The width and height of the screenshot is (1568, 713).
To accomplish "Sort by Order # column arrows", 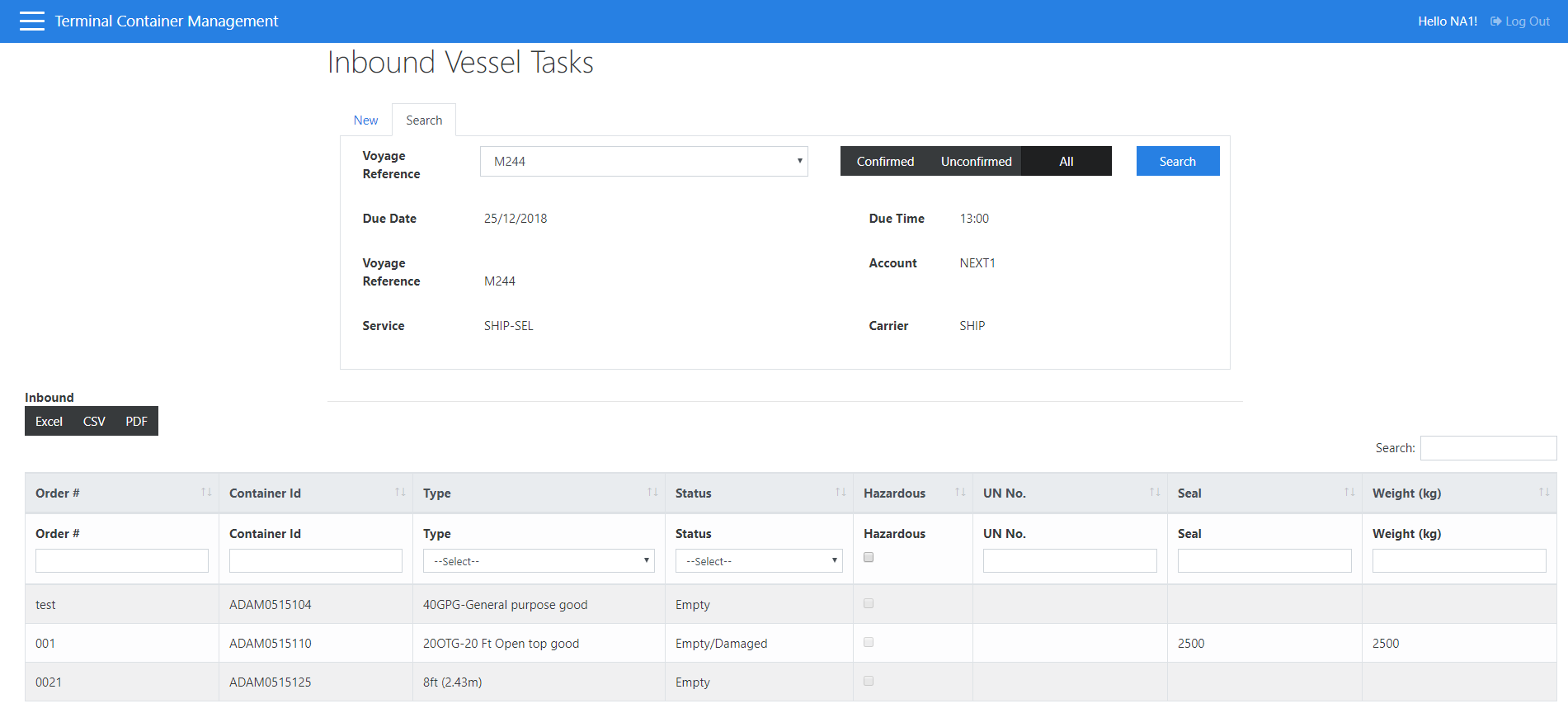I will point(206,493).
